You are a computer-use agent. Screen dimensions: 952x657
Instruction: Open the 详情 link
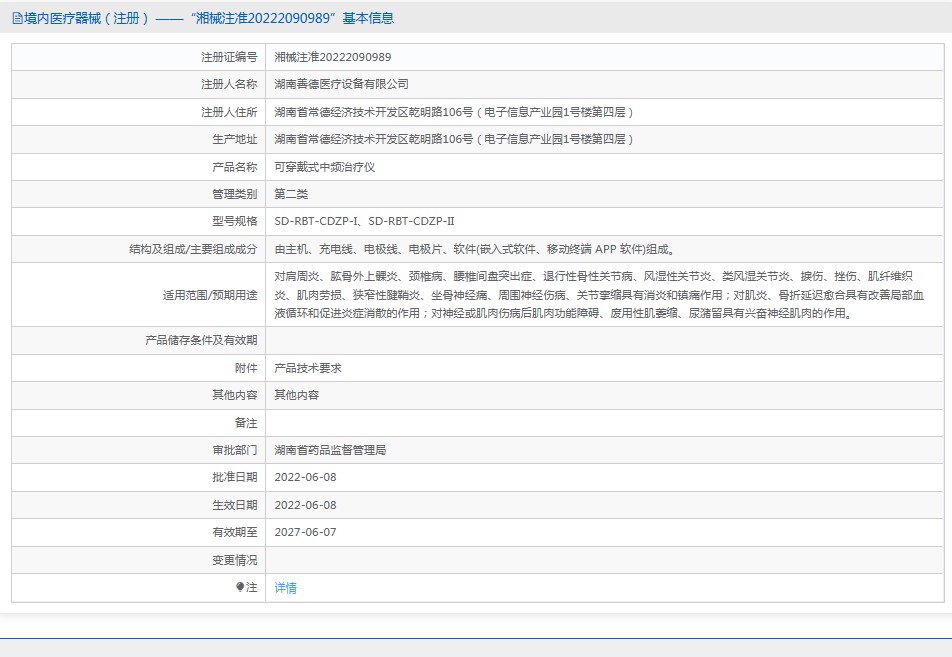point(285,588)
